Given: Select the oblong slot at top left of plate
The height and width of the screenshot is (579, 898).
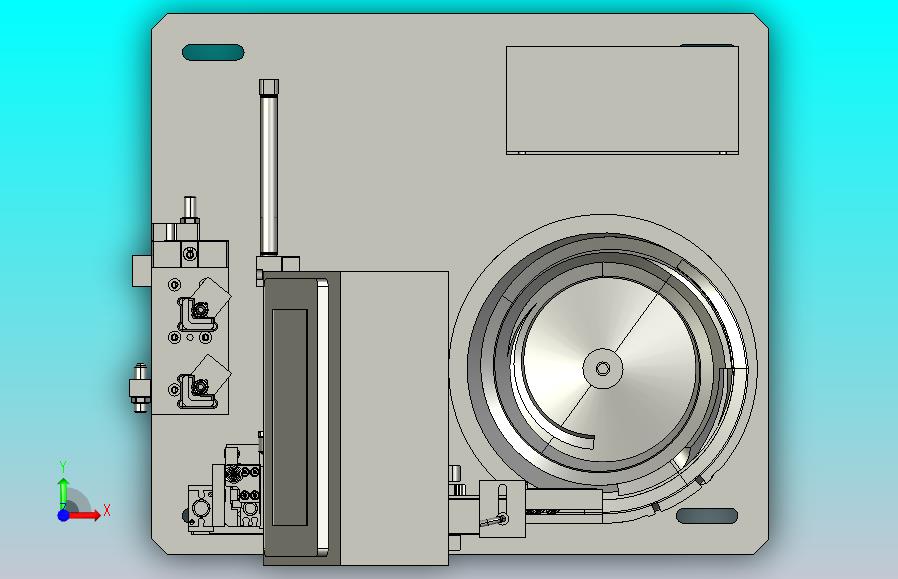Looking at the screenshot, I should click(x=213, y=53).
